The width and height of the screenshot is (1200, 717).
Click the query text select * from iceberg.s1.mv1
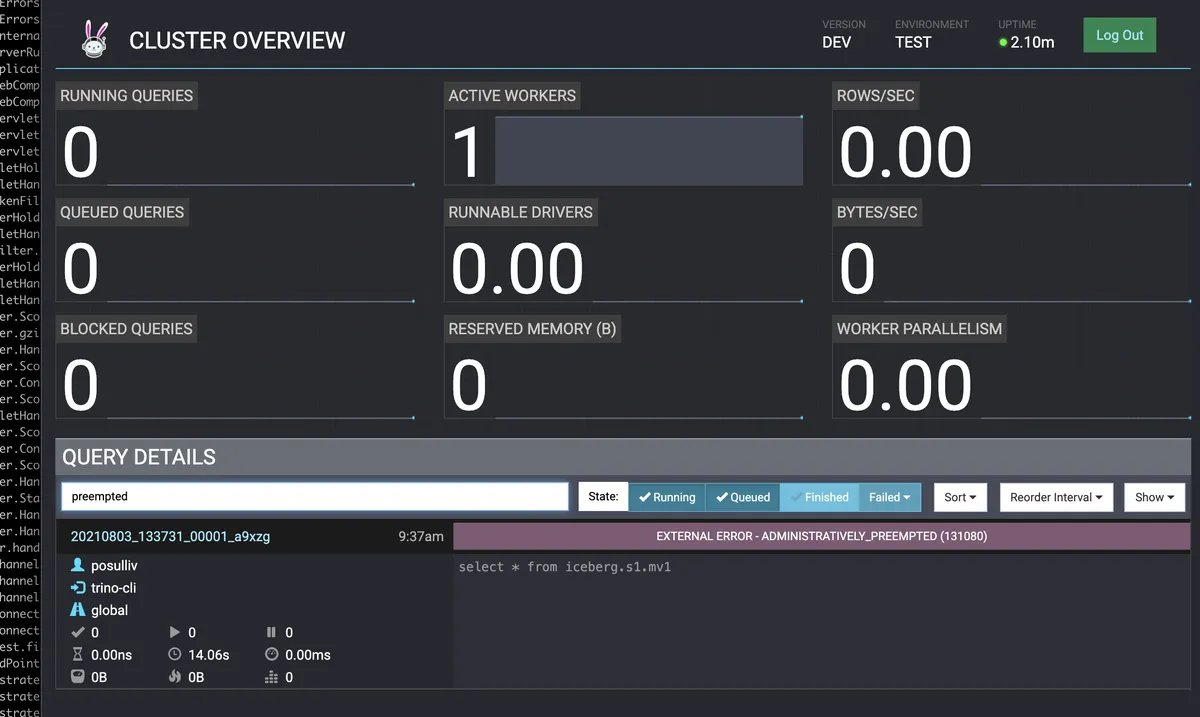(564, 567)
